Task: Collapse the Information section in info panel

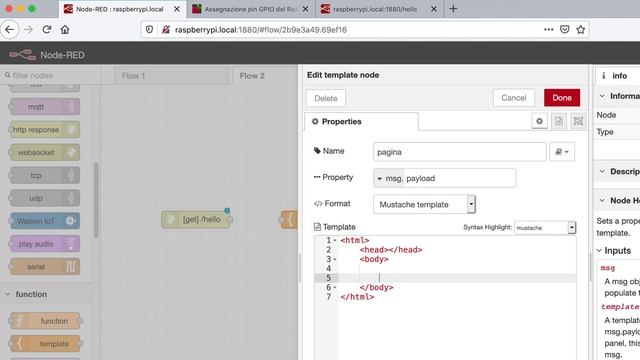Action: click(x=602, y=96)
